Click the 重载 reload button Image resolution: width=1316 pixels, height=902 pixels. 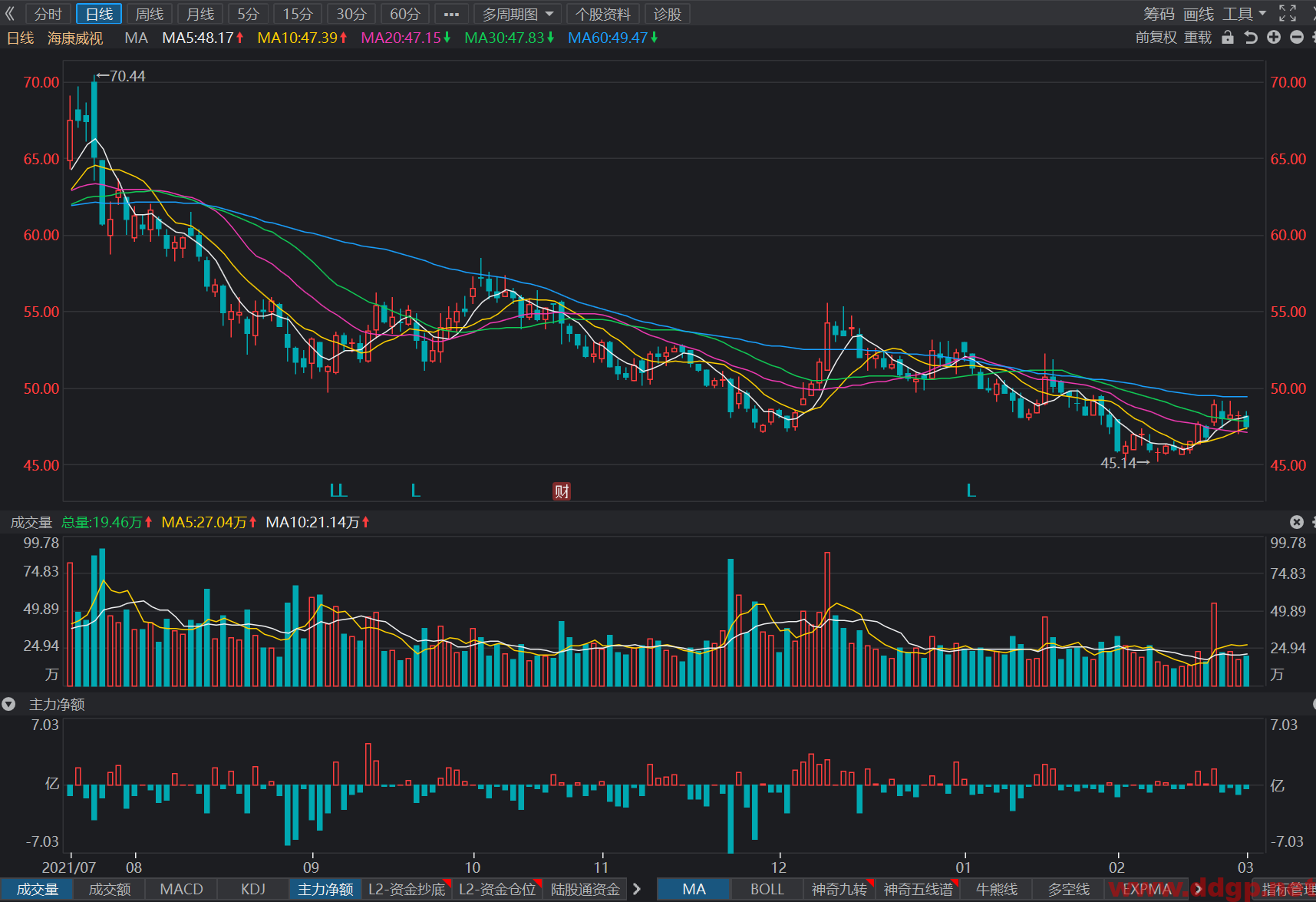coord(1198,37)
